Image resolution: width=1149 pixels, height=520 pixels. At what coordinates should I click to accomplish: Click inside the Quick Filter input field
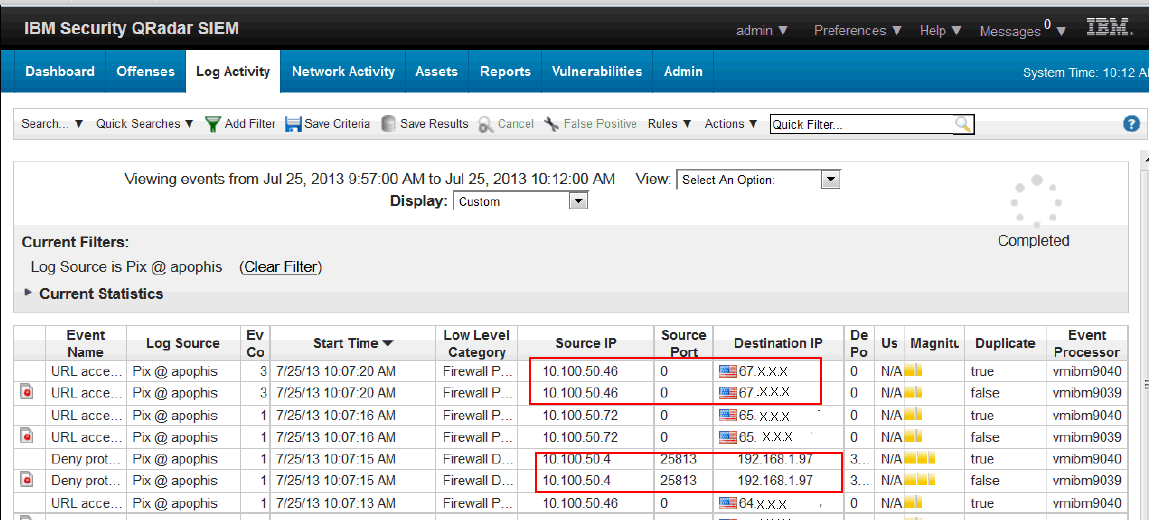pos(862,125)
